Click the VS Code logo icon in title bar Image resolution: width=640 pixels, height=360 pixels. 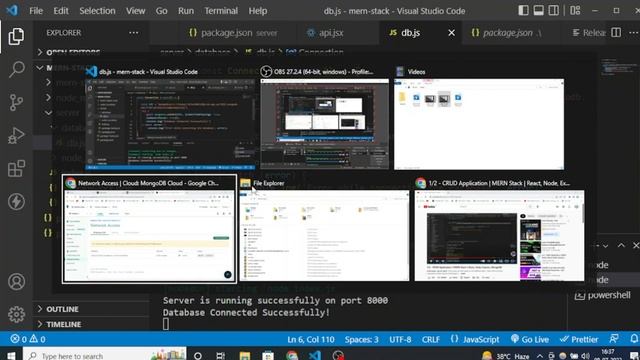tap(12, 10)
